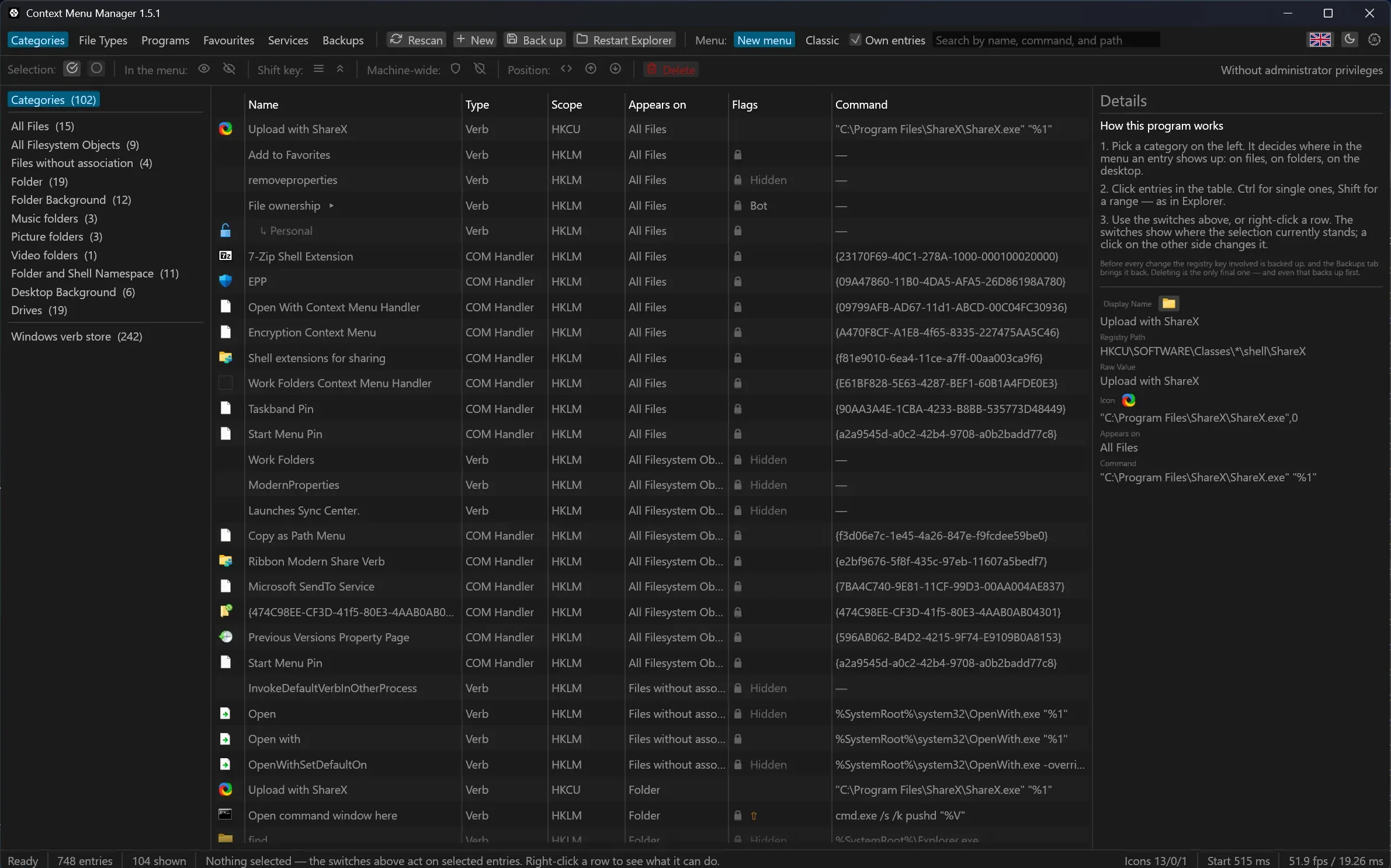Image resolution: width=1391 pixels, height=868 pixels.
Task: Click the Scope column header
Action: (x=567, y=105)
